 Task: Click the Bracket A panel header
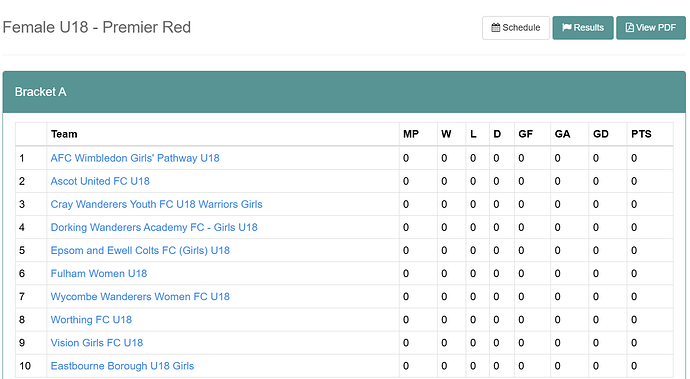tap(344, 92)
